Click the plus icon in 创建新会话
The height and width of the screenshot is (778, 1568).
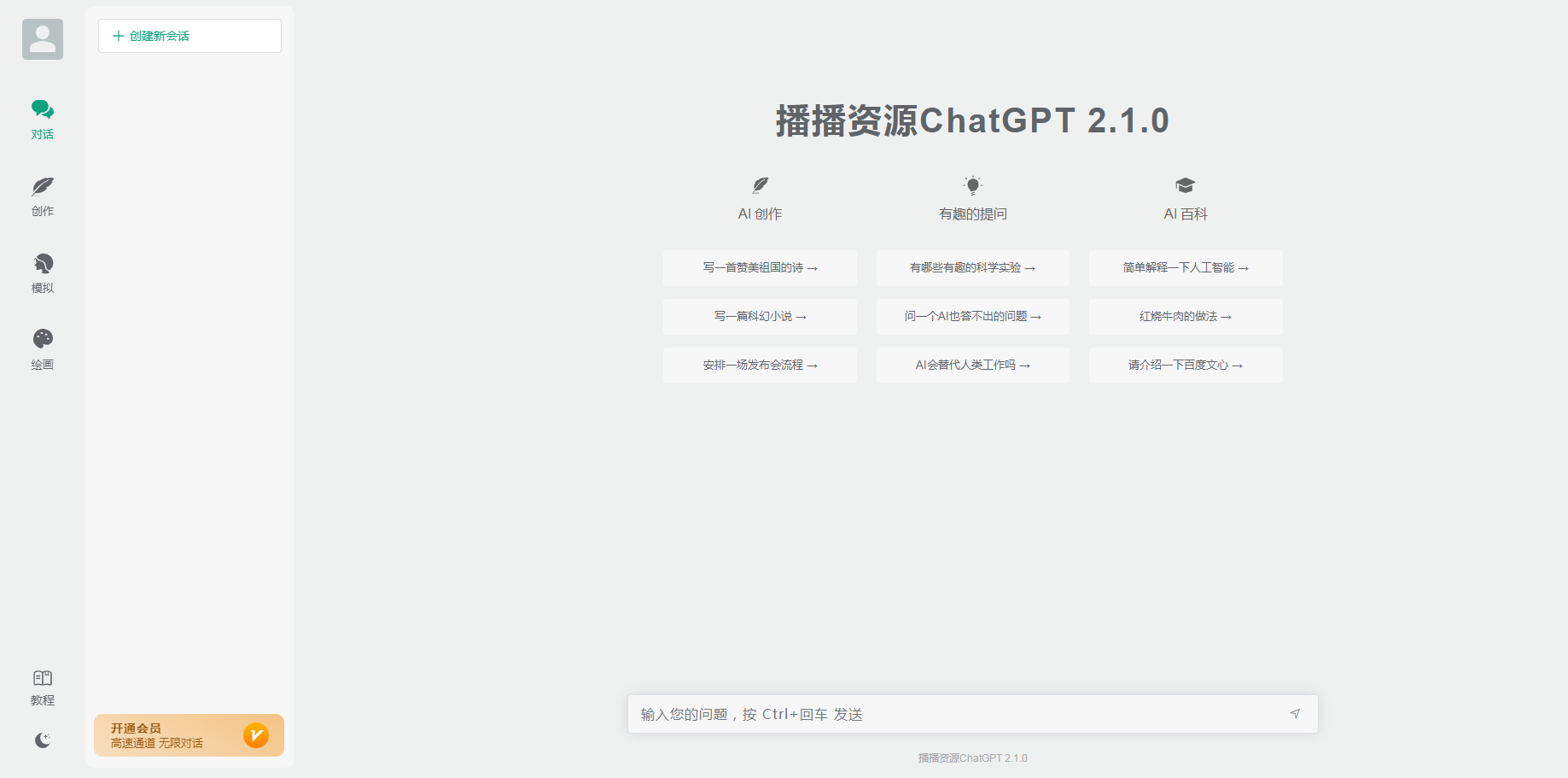click(119, 36)
